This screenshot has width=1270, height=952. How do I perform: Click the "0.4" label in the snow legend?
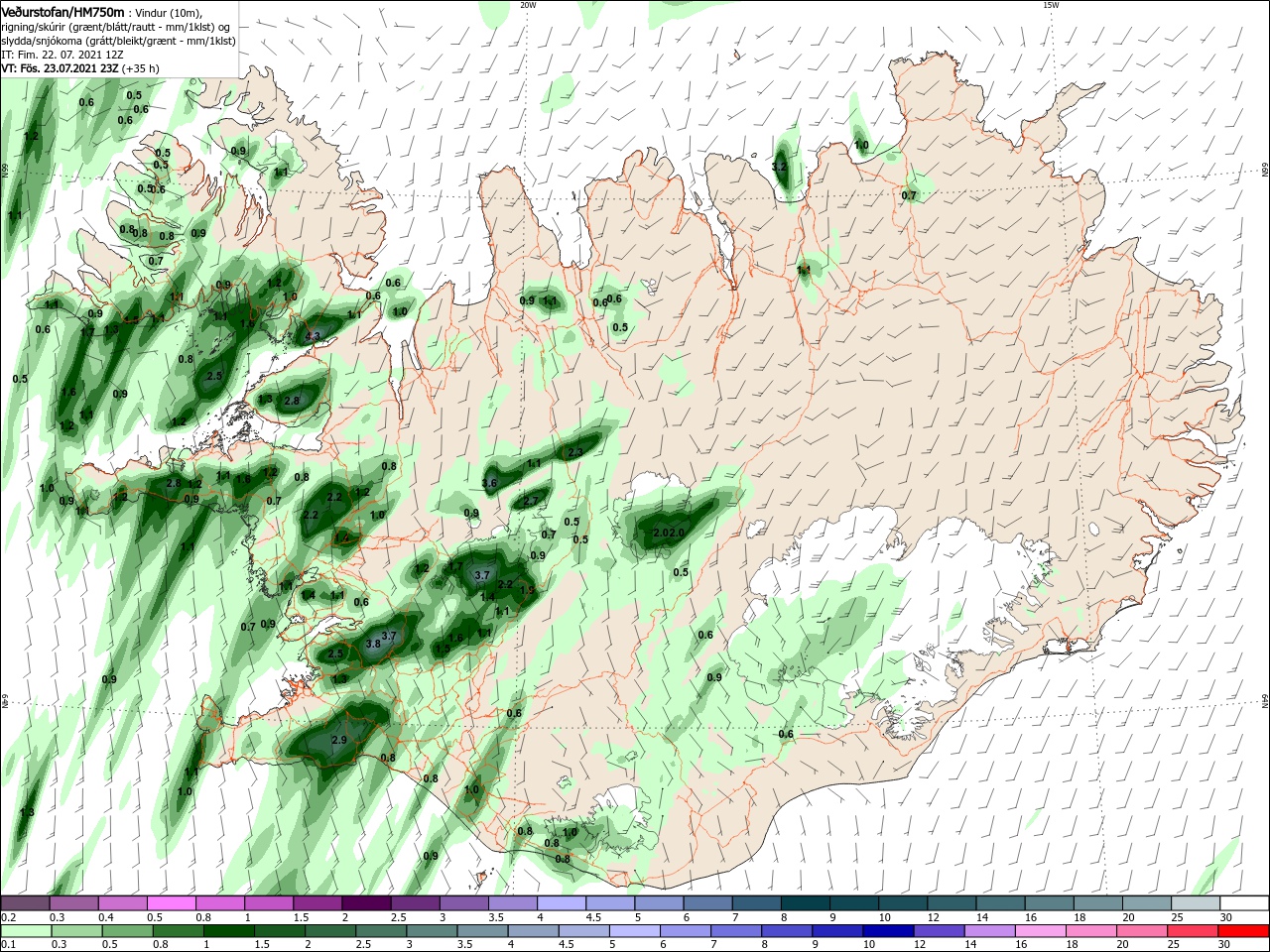106,917
